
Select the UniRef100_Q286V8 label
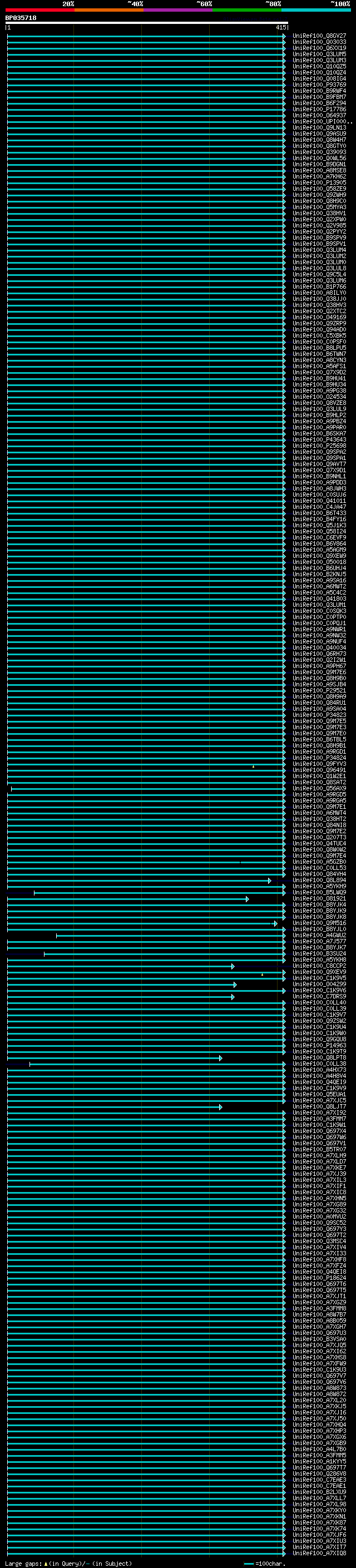(x=319, y=1474)
